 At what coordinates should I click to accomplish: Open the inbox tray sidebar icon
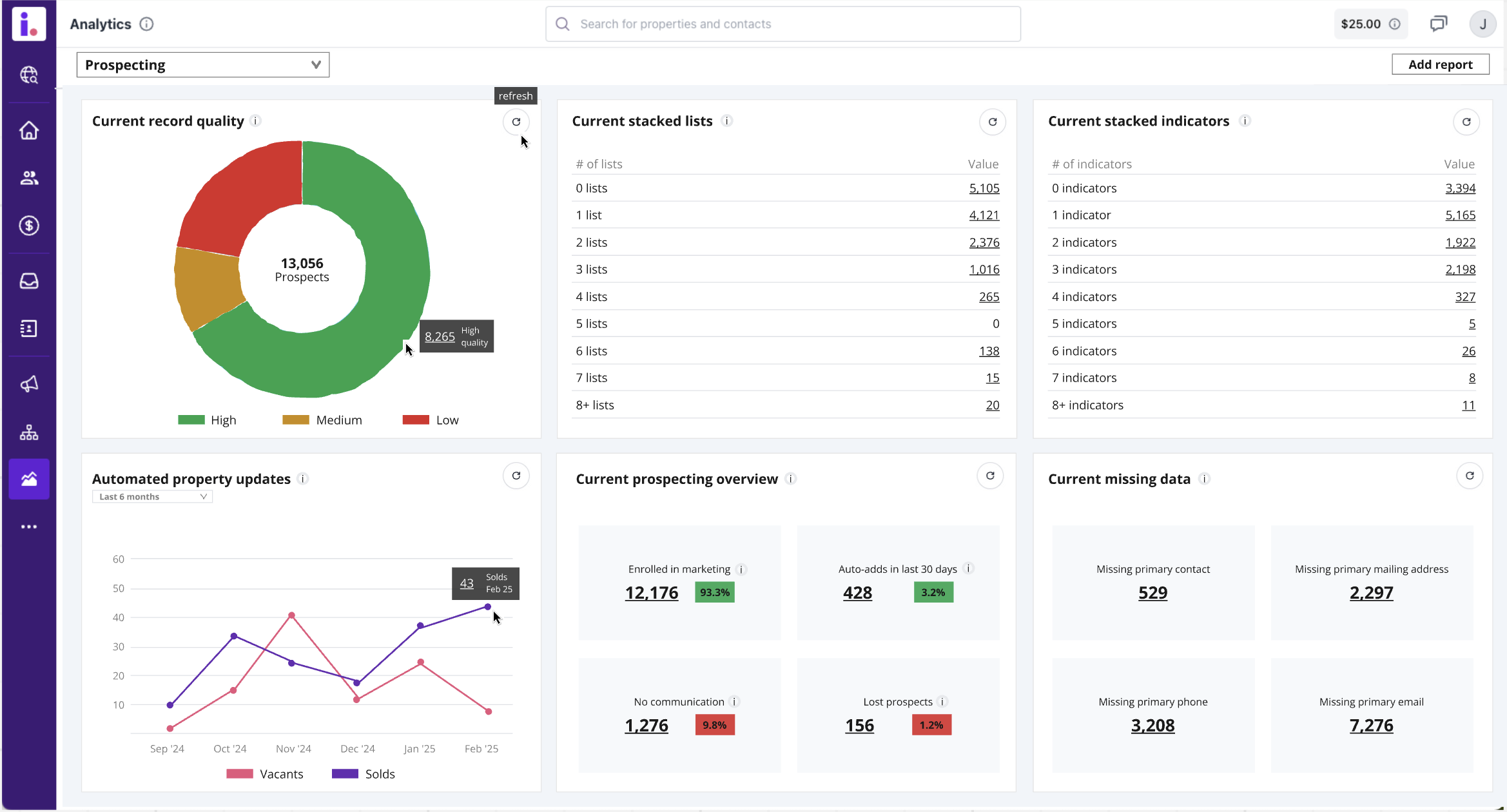click(29, 281)
